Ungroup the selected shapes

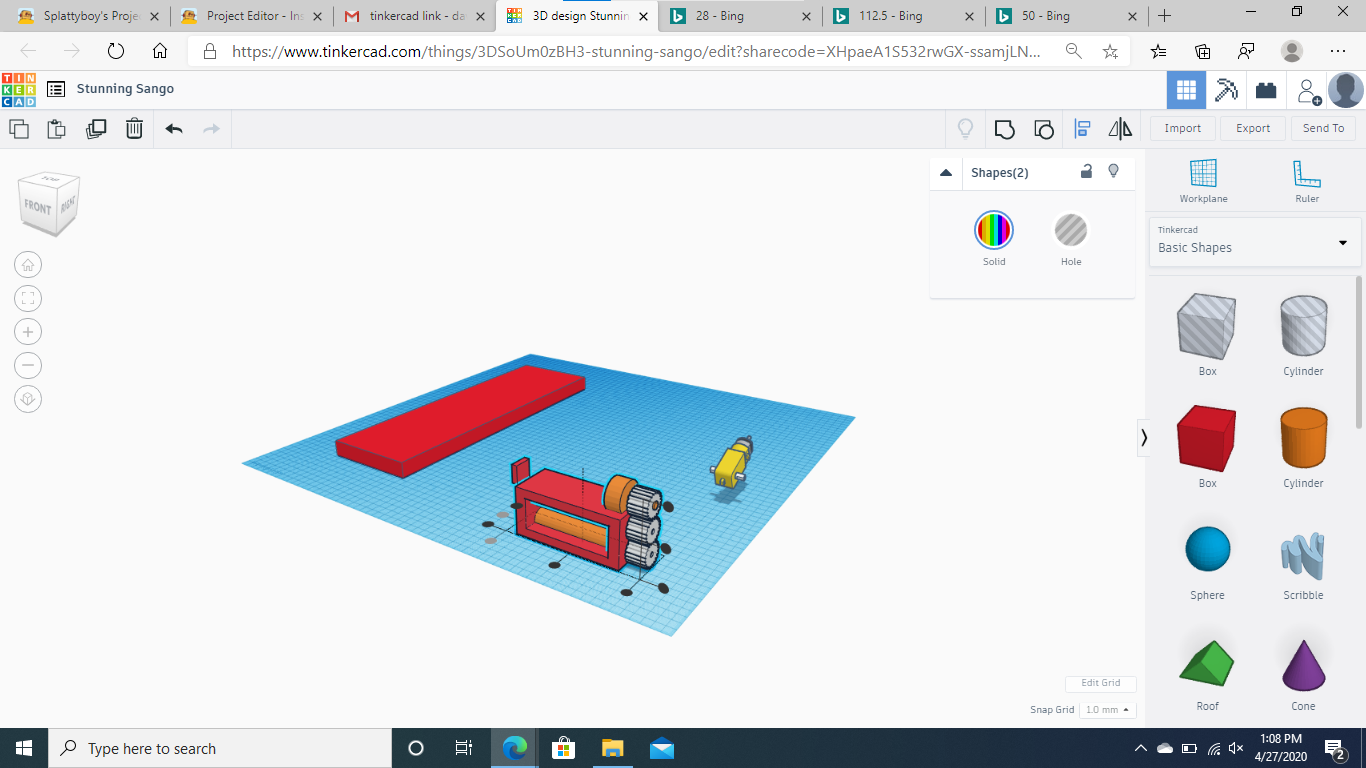pos(1043,129)
